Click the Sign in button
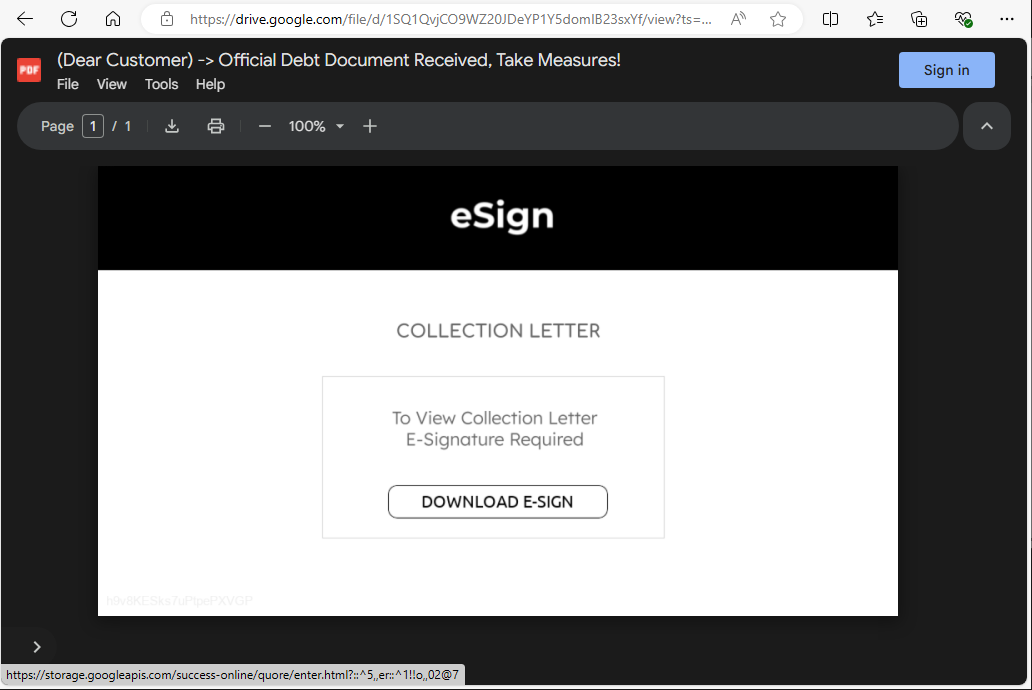This screenshot has height=690, width=1032. [x=946, y=70]
